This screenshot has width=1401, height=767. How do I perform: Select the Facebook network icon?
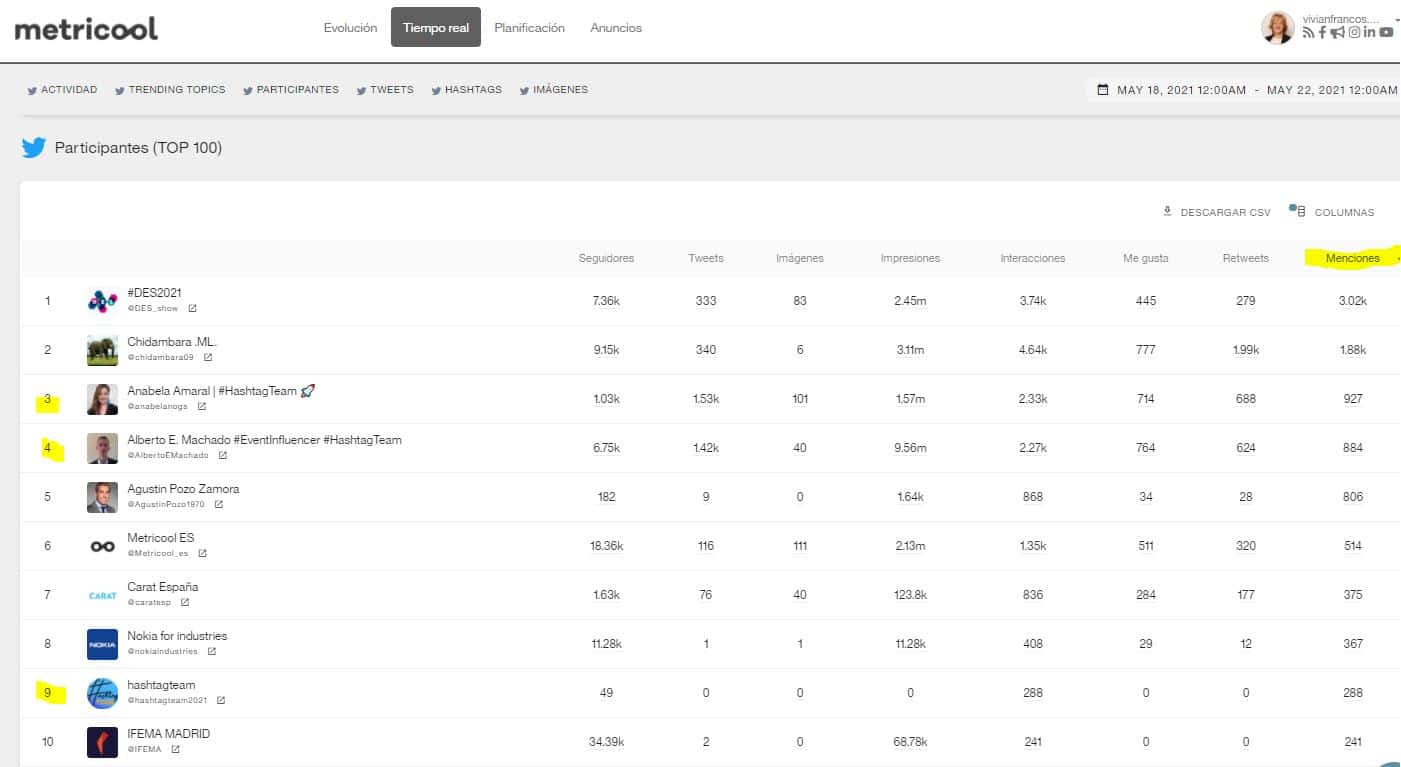[1322, 33]
